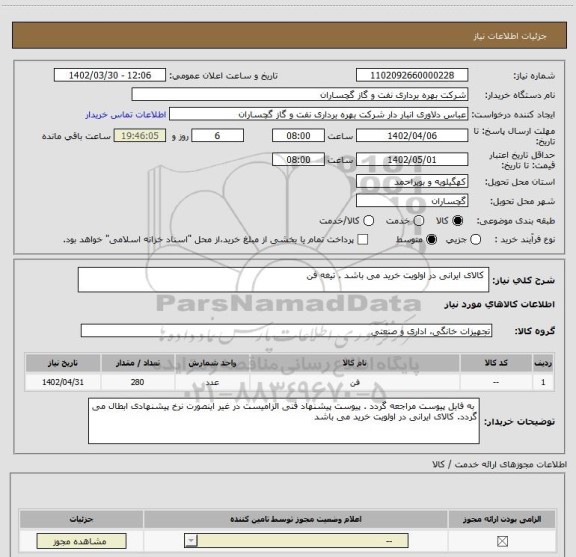Open the اطلاعات تماس خریدار link
Viewport: 576px width, 557px height.
pyautogui.click(x=126, y=115)
